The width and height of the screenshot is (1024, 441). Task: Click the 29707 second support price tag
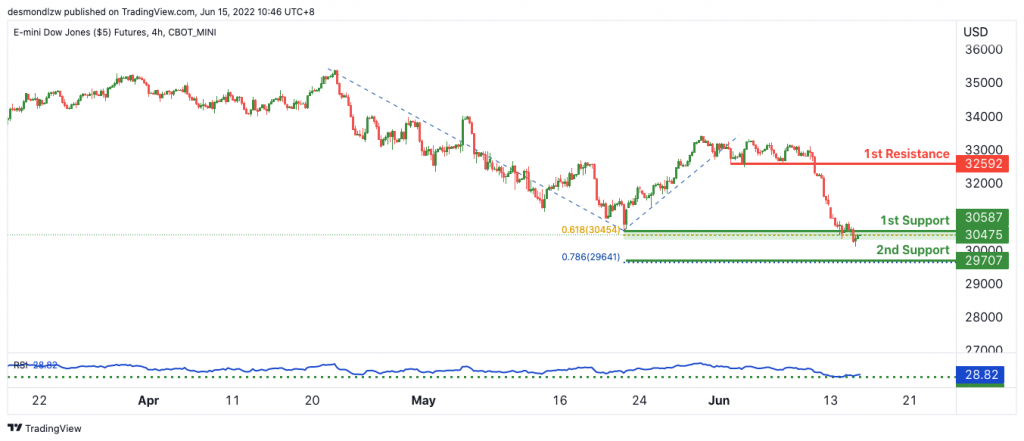pyautogui.click(x=982, y=261)
